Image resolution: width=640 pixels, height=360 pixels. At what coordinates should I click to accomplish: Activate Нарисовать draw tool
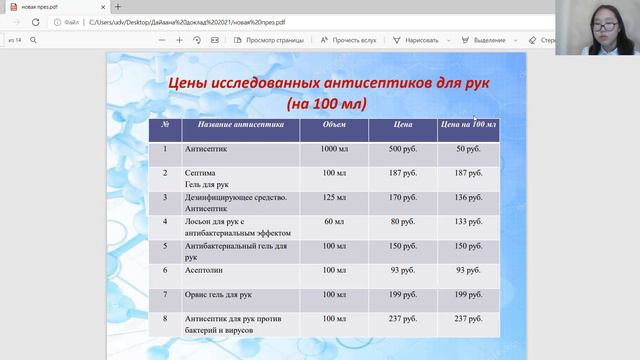click(416, 40)
